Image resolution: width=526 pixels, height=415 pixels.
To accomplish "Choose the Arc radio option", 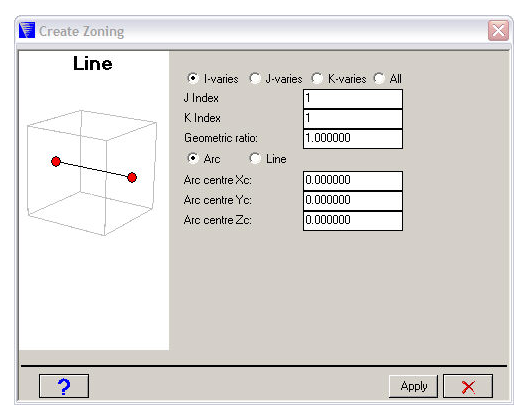I will pos(193,158).
